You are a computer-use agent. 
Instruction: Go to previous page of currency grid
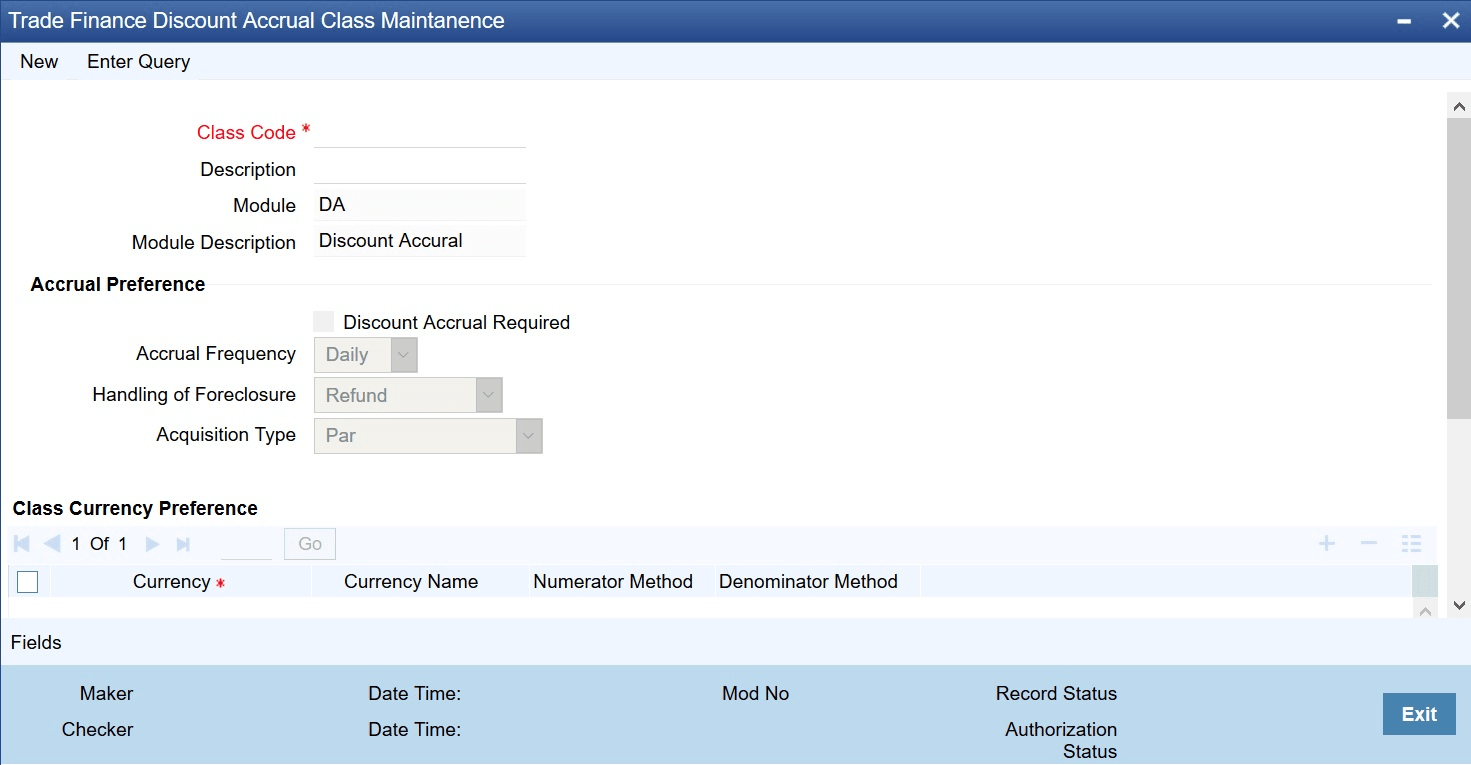[52, 544]
